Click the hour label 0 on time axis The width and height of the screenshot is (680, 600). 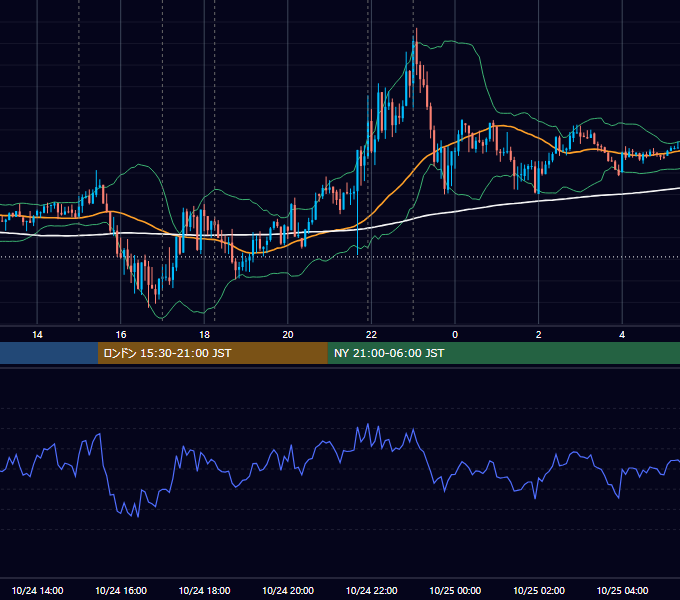455,335
